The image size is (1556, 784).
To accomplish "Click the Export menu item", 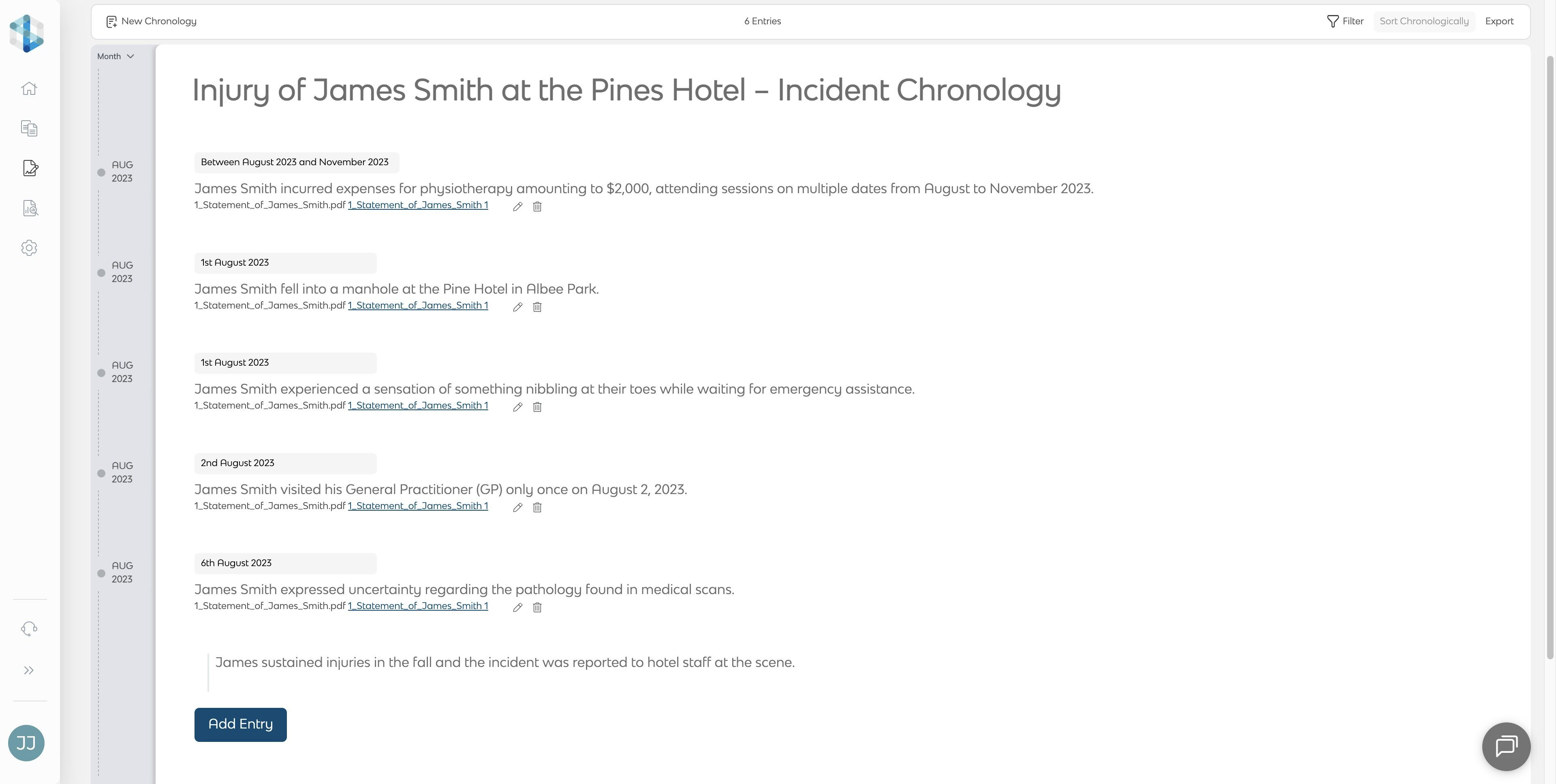I will pyautogui.click(x=1499, y=21).
